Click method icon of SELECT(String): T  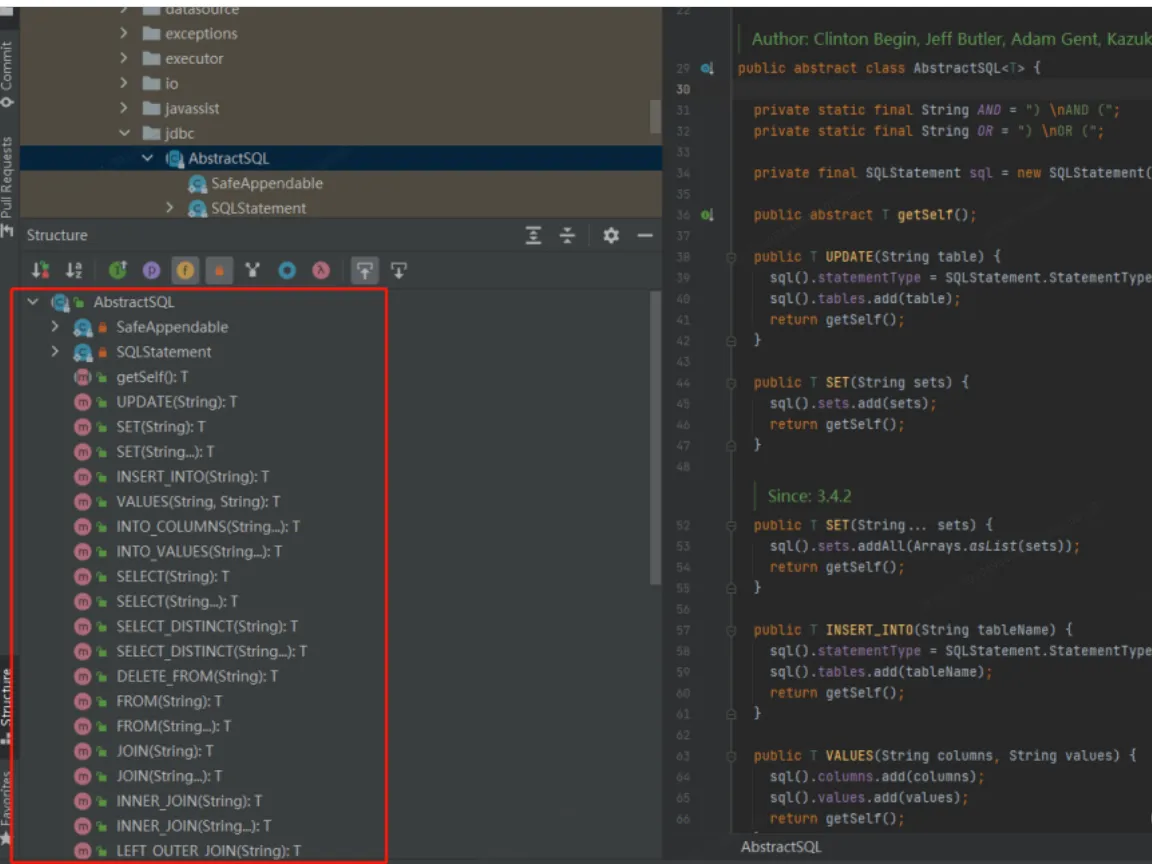point(82,577)
